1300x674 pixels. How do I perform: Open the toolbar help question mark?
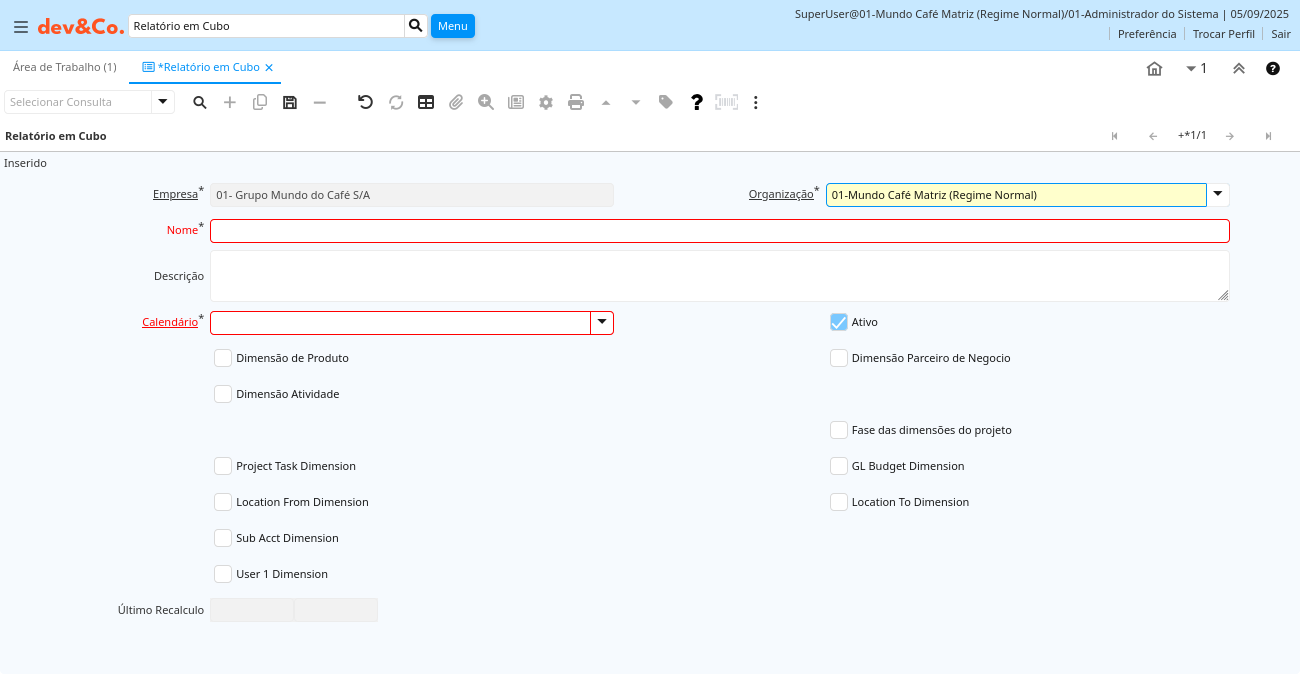[x=697, y=102]
